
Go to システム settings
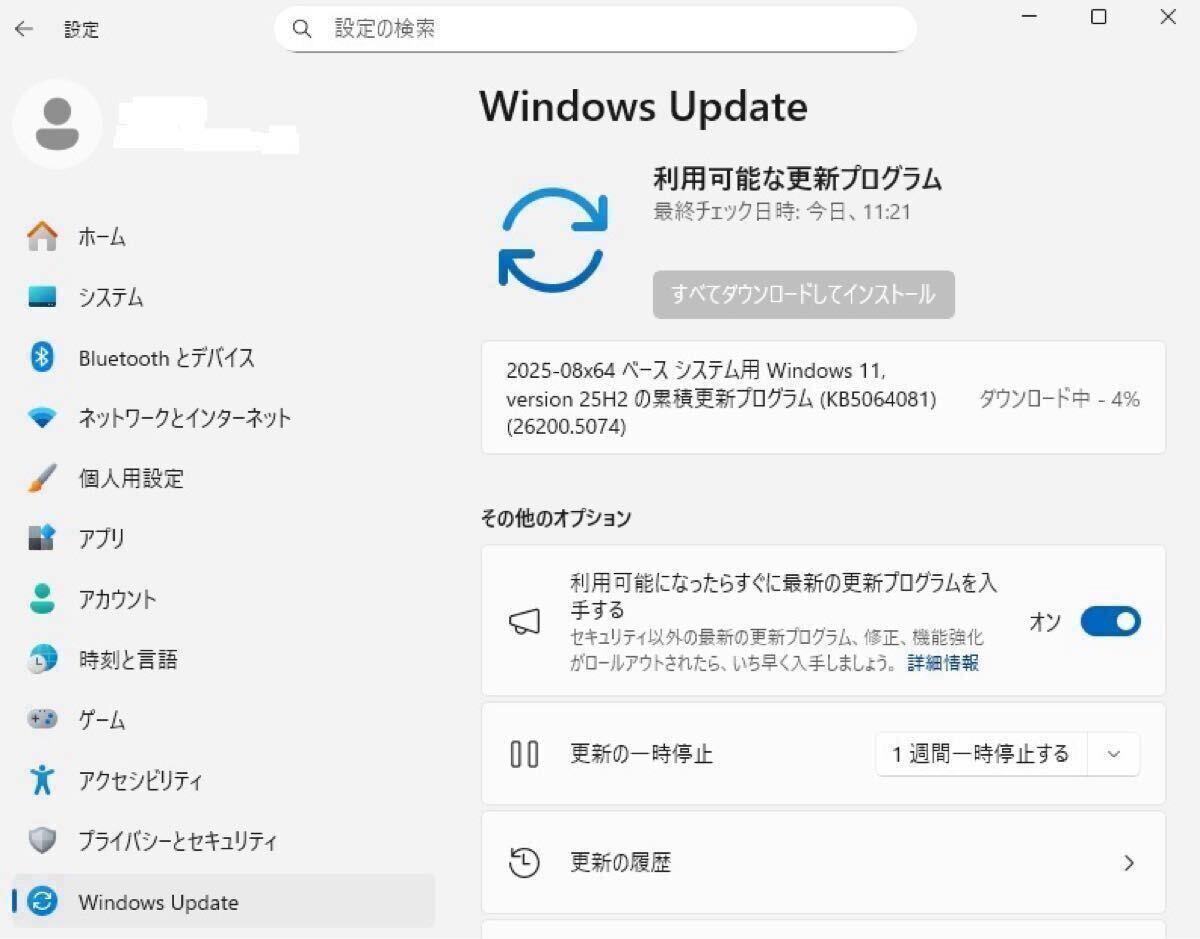pyautogui.click(x=224, y=297)
